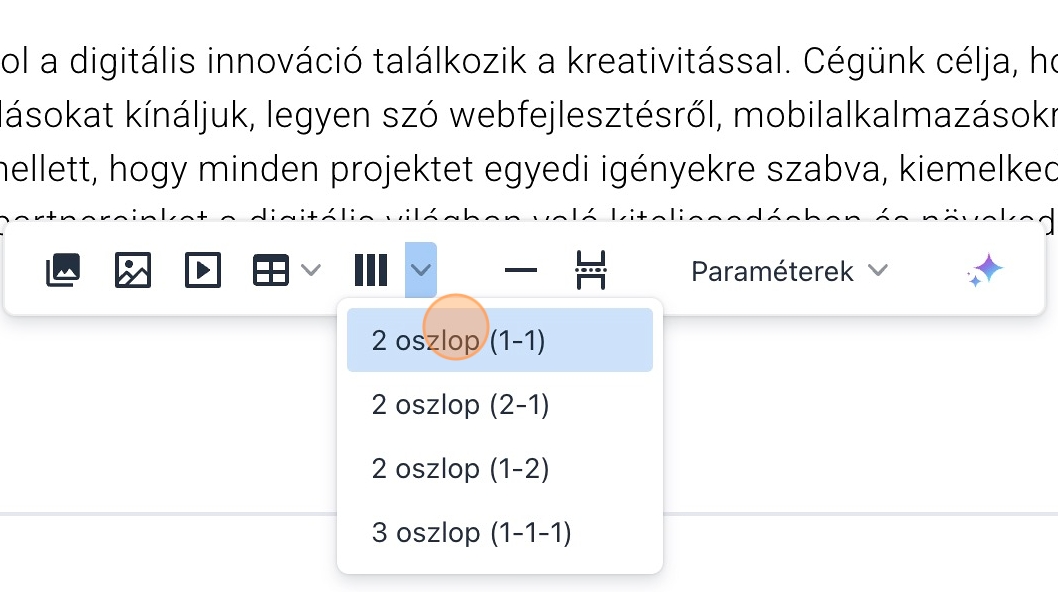
Task: Collapse the columns dropdown arrow
Action: point(421,270)
